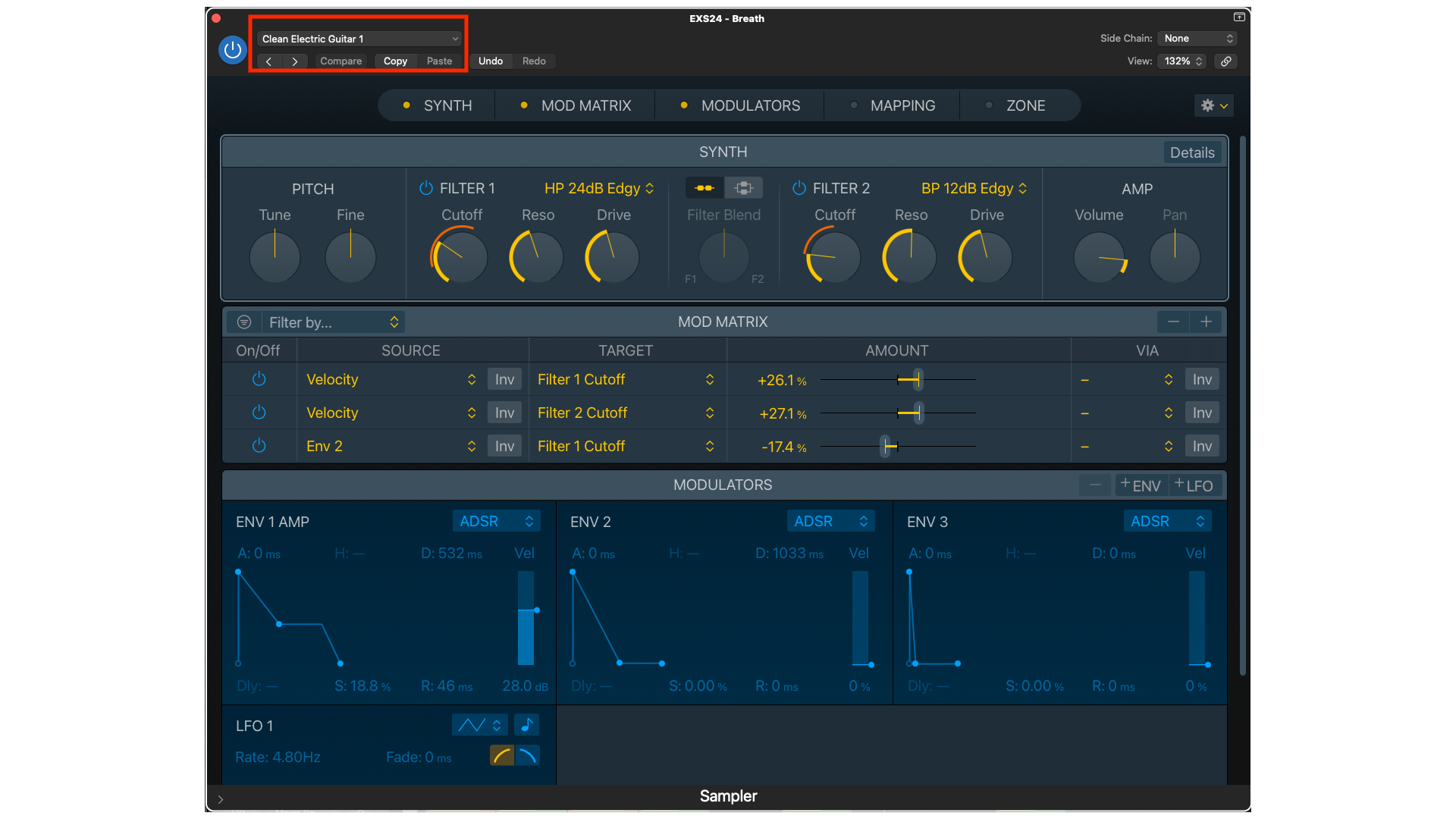
Task: Click the link icon next to View
Action: tap(1225, 61)
